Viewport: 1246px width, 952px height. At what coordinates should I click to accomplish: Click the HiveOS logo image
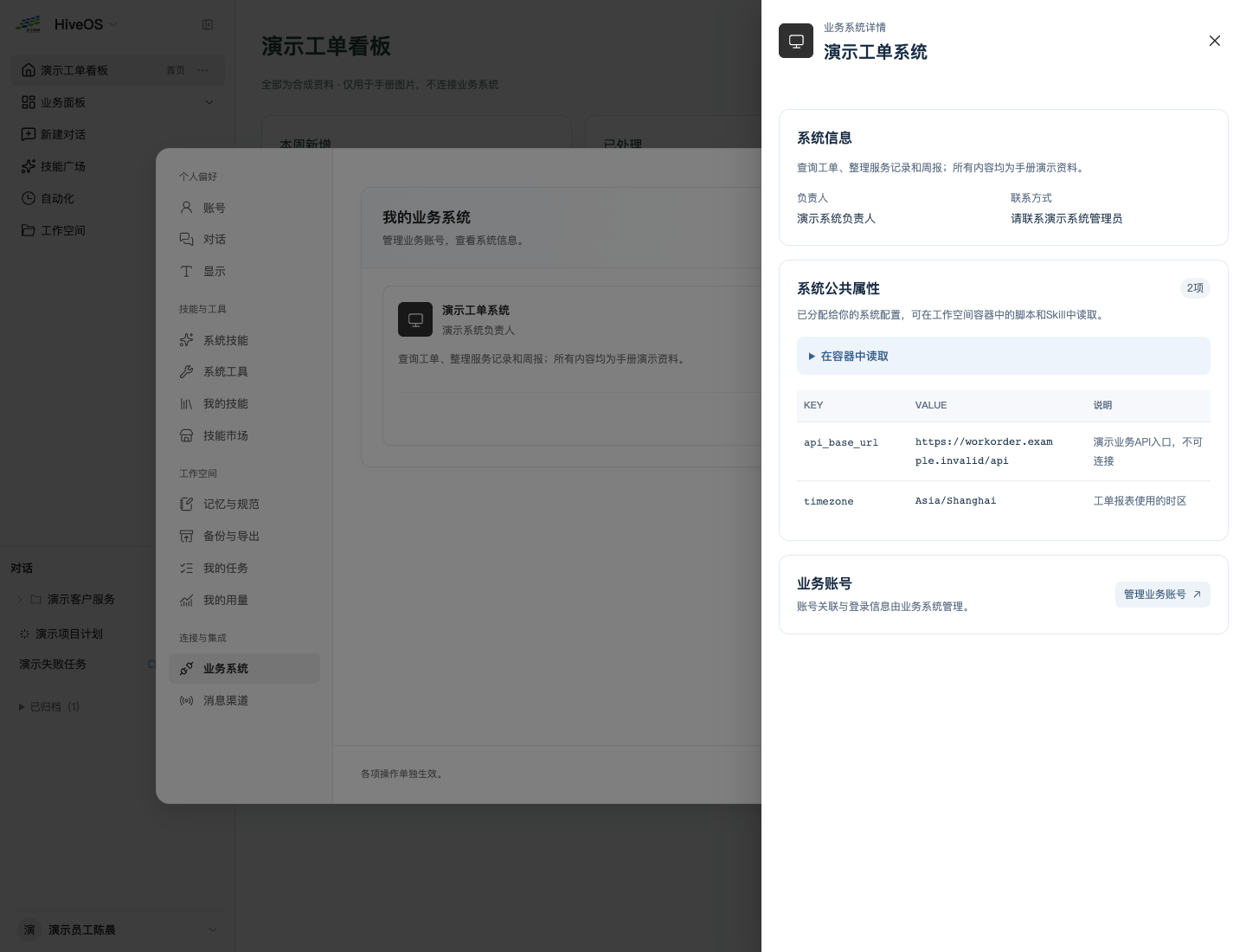29,23
